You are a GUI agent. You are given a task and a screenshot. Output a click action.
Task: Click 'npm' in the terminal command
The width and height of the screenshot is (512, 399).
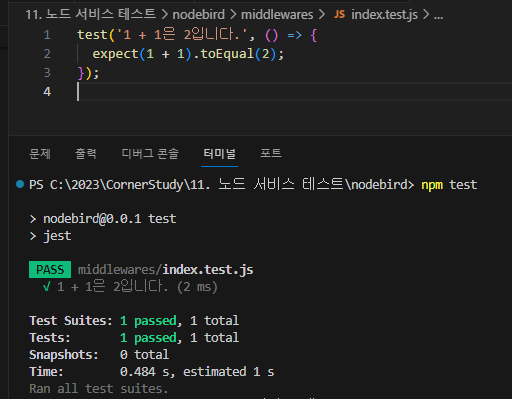[432, 185]
